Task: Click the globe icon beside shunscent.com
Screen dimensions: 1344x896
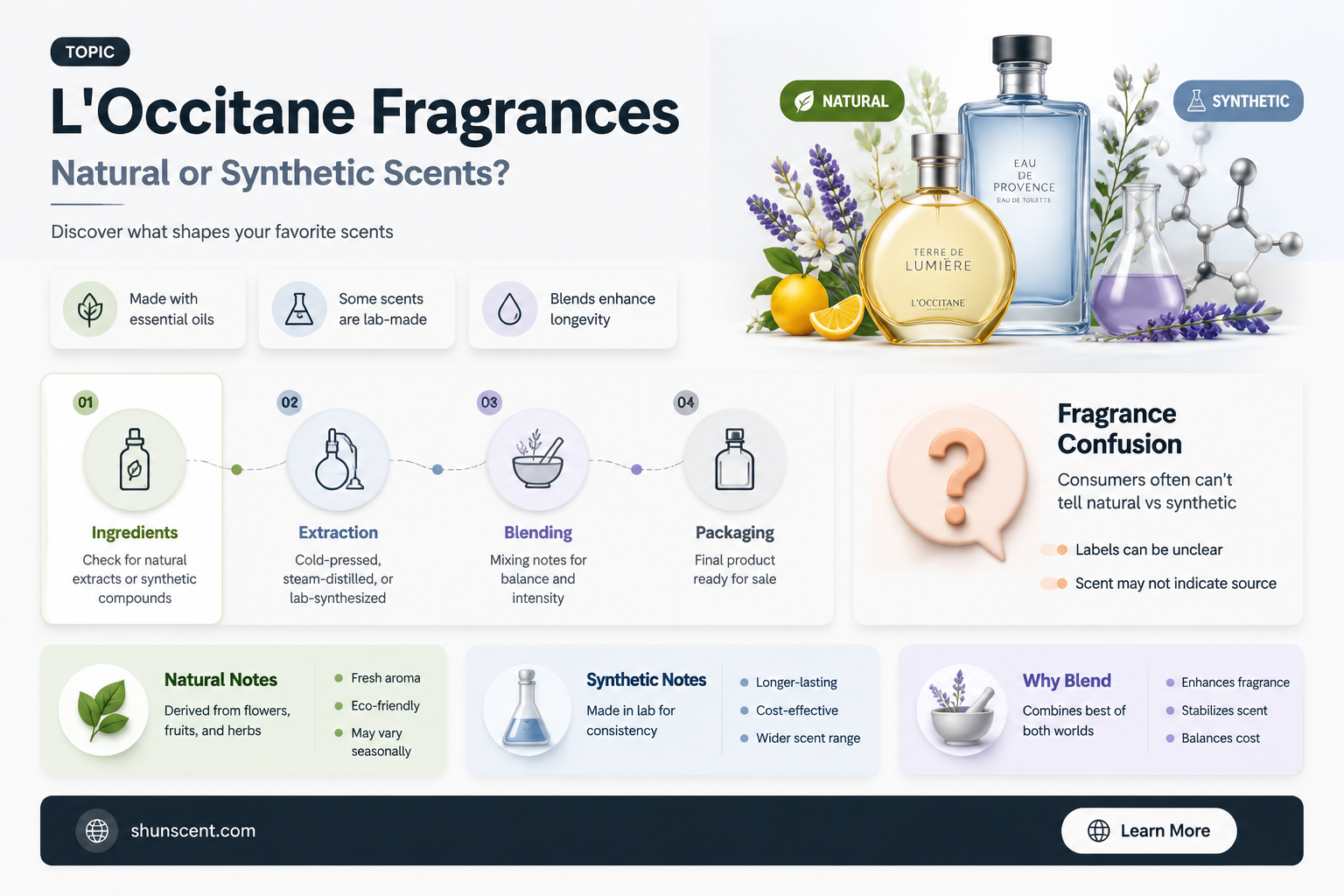Action: (x=96, y=830)
